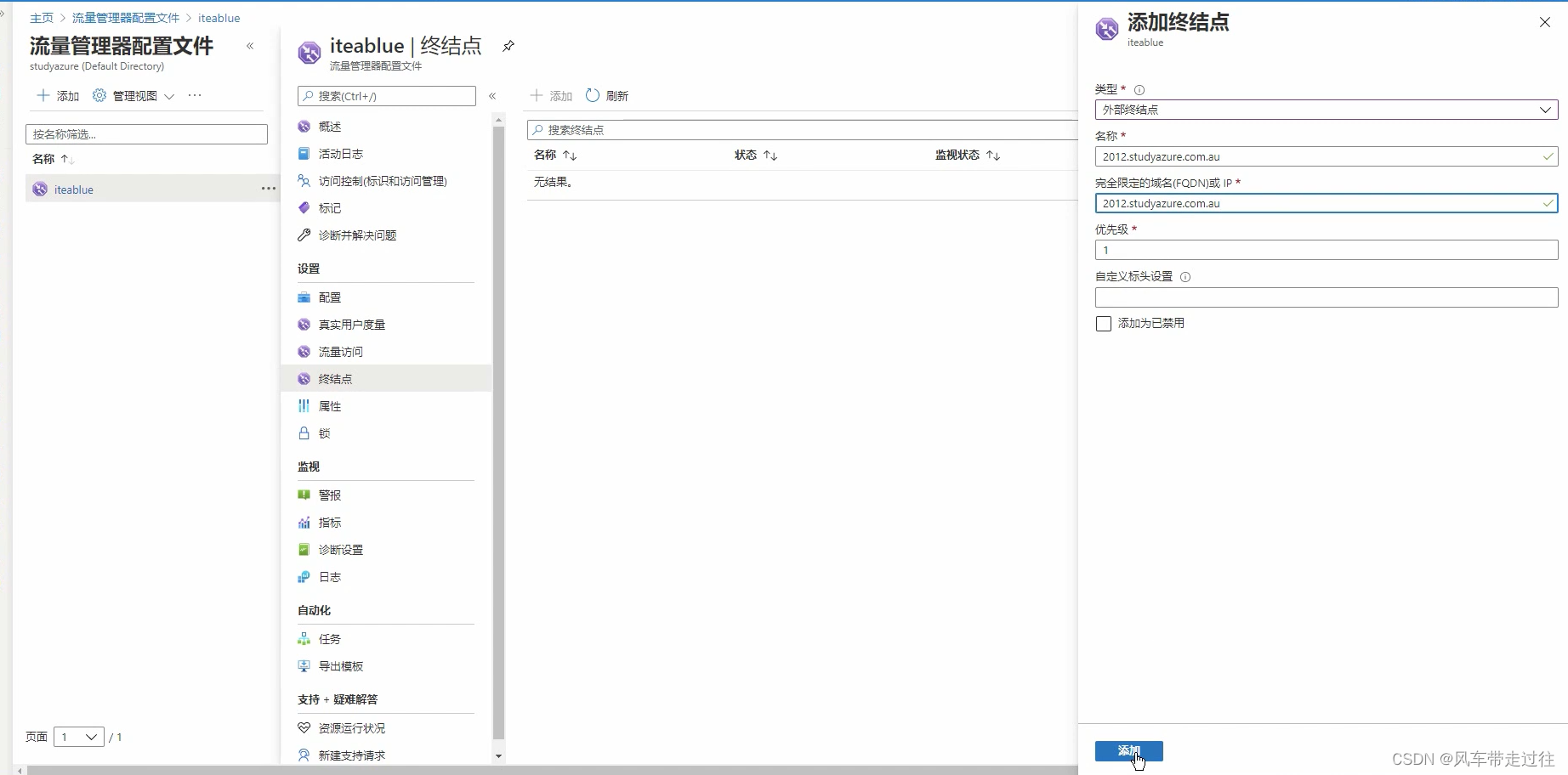This screenshot has height=775, width=1568.
Task: Click the FQDN or IP field
Action: [1327, 203]
